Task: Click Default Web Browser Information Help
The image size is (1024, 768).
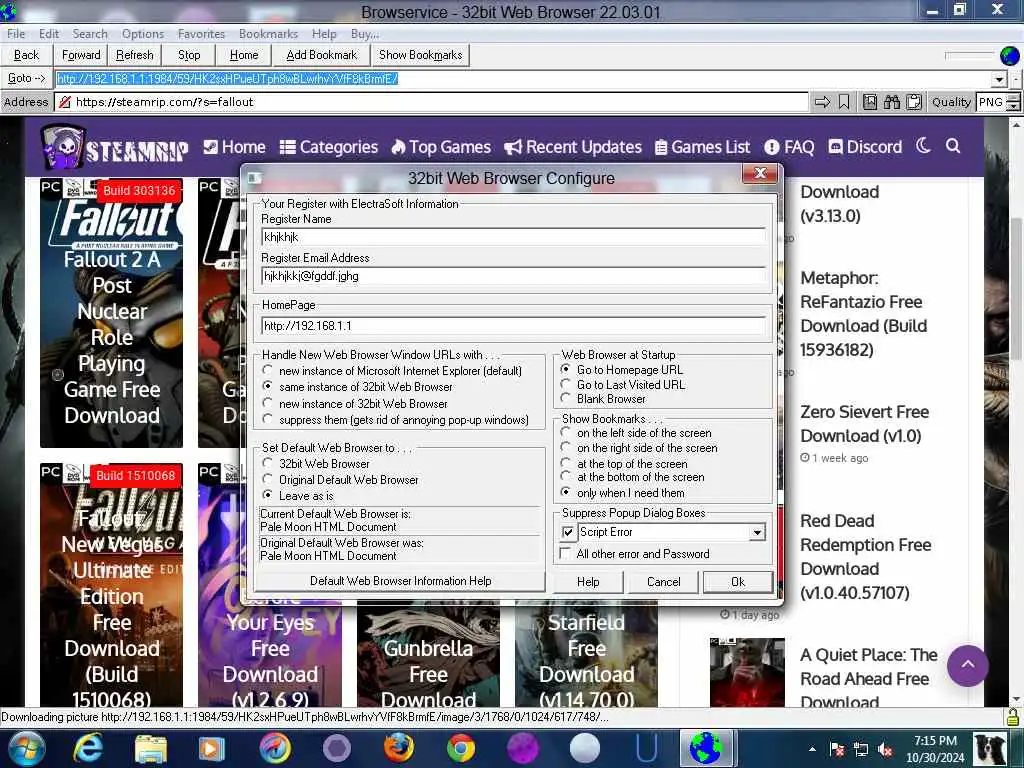Action: 400,581
